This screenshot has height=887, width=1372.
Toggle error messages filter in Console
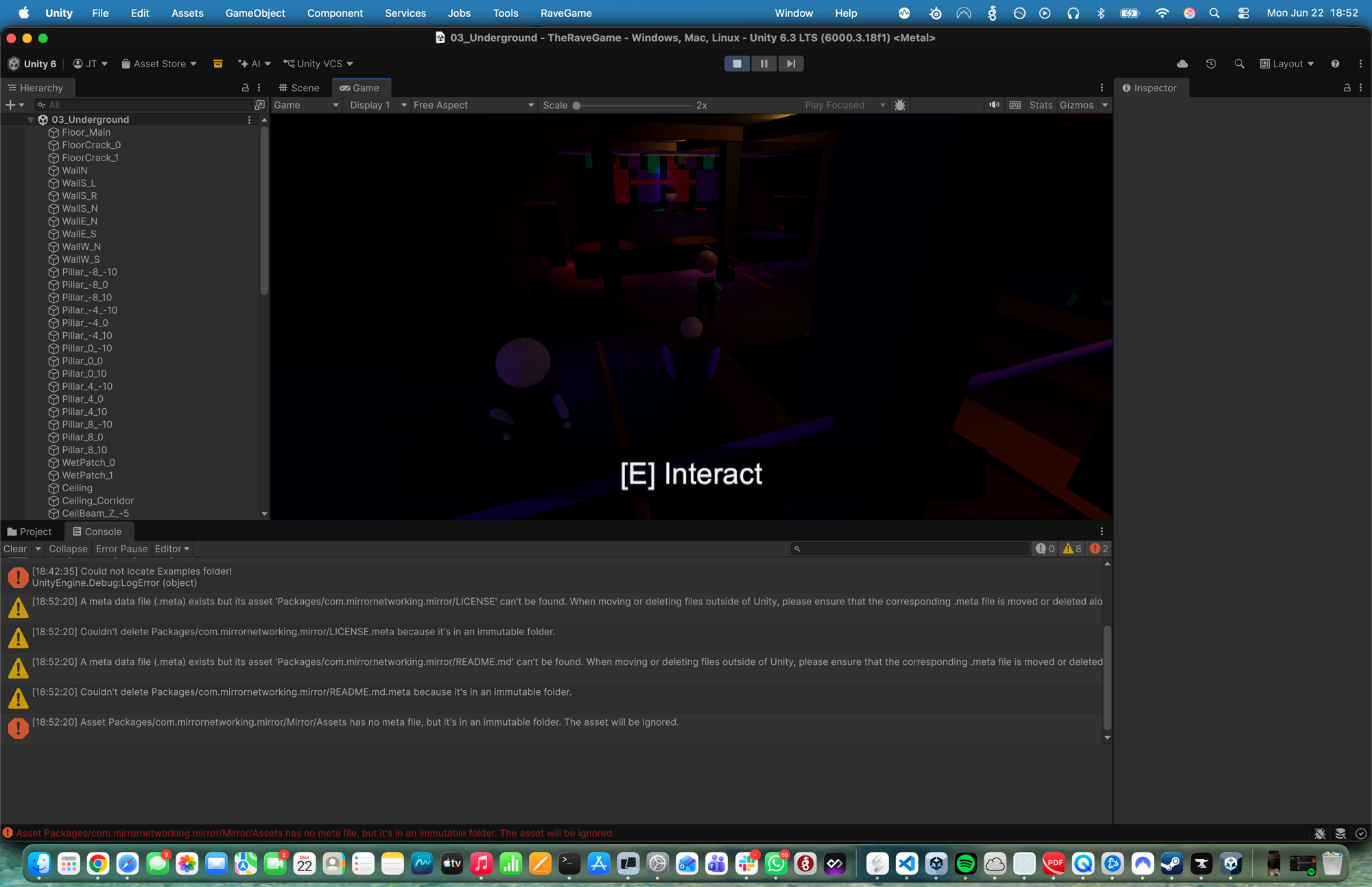click(1099, 549)
